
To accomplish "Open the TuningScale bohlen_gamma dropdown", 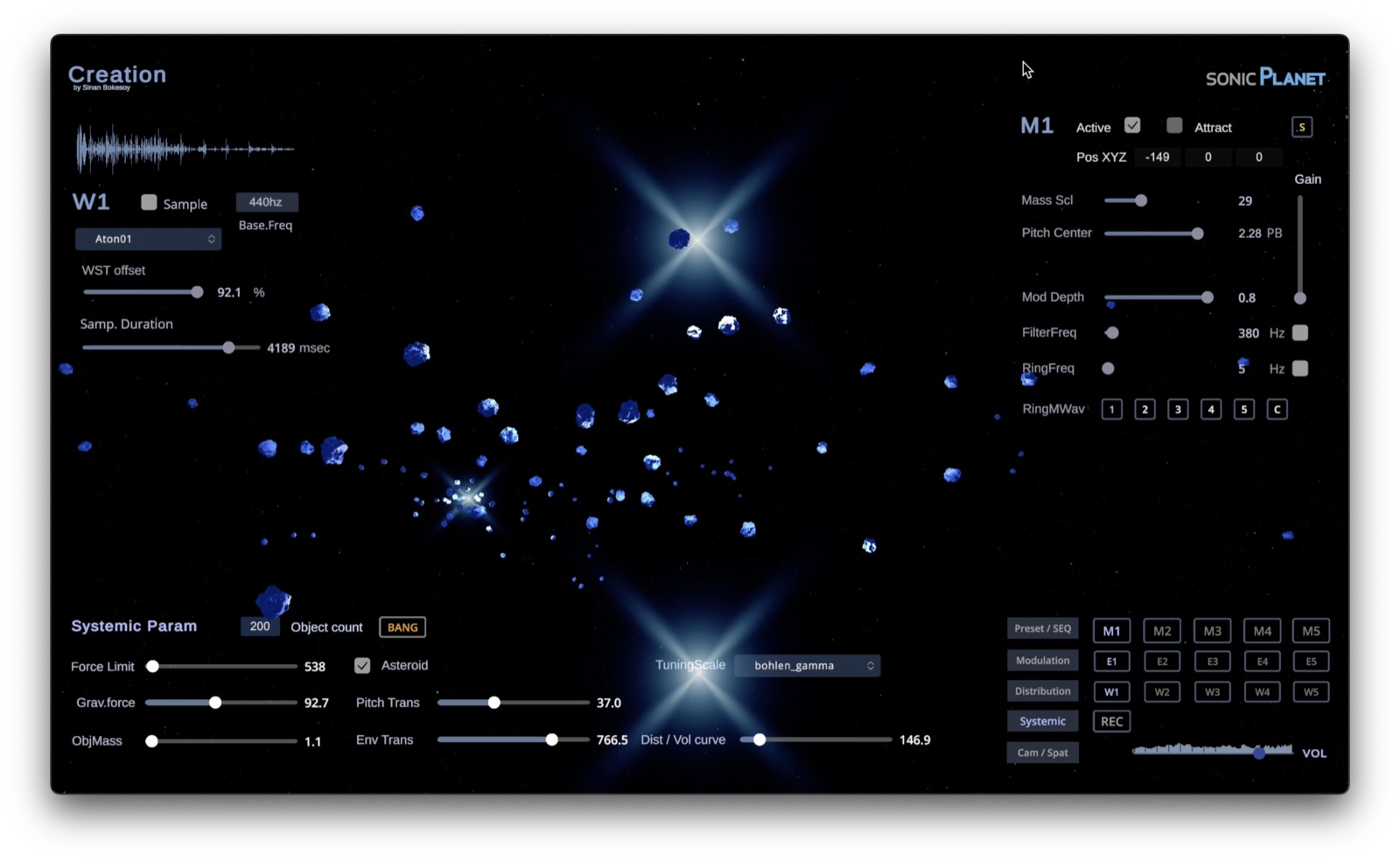I will point(807,666).
